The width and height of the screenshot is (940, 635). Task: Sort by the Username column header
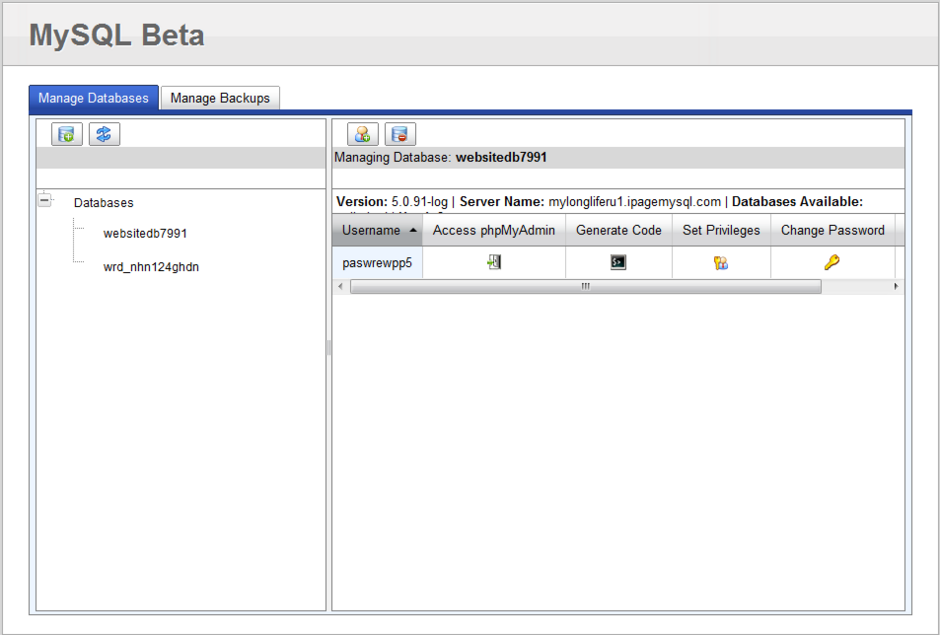(x=378, y=230)
